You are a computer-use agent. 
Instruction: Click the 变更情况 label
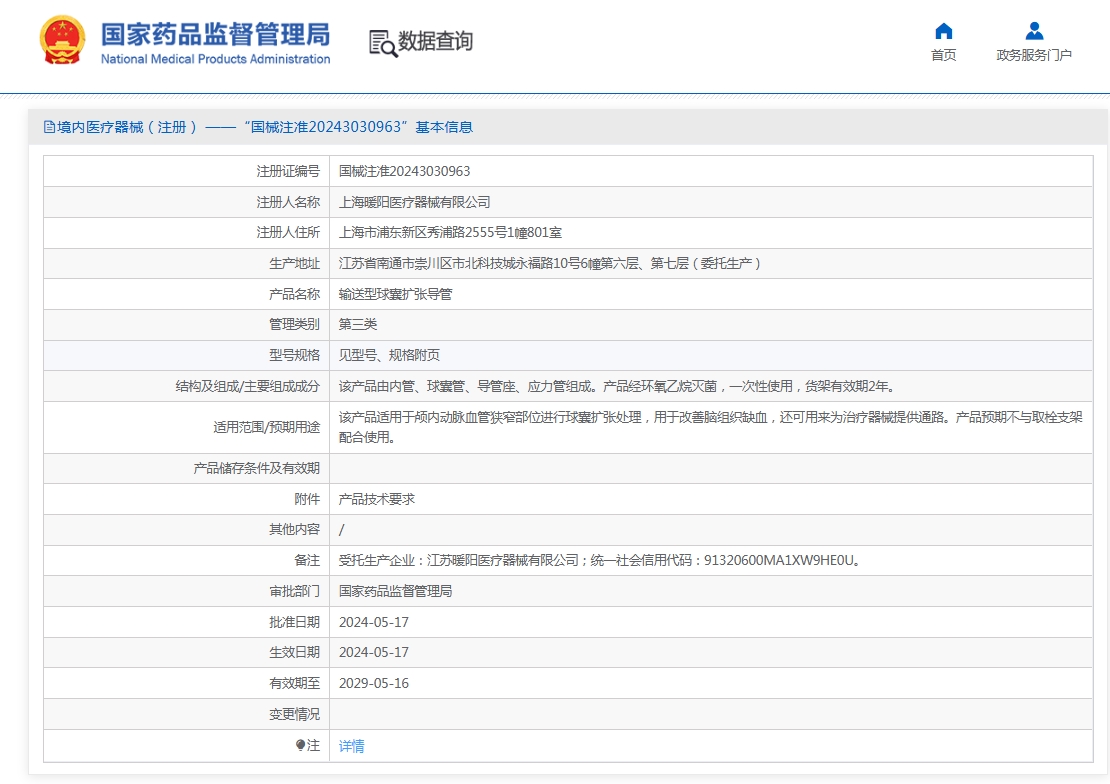(294, 715)
